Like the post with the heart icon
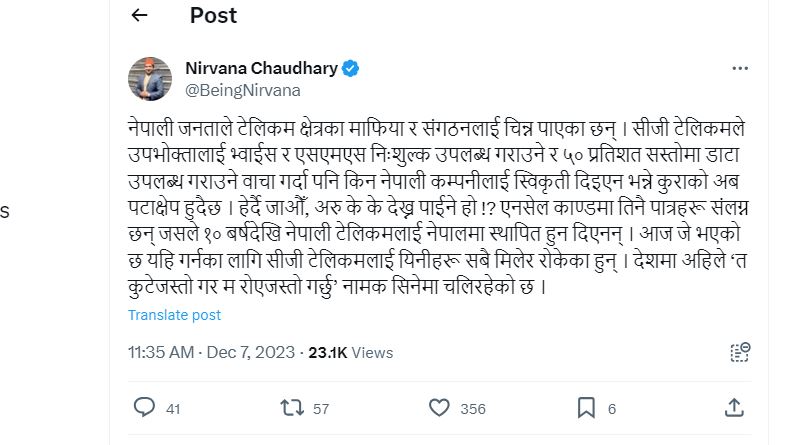799x445 pixels. coord(439,408)
